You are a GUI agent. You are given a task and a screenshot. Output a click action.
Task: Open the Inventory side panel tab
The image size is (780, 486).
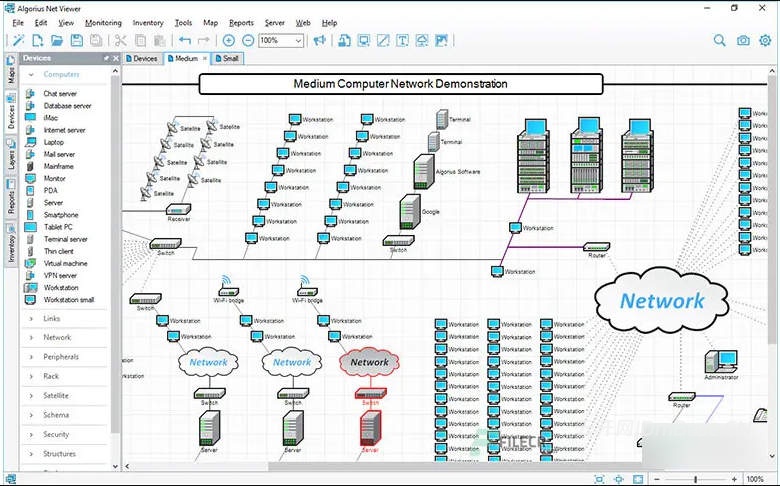tap(11, 244)
